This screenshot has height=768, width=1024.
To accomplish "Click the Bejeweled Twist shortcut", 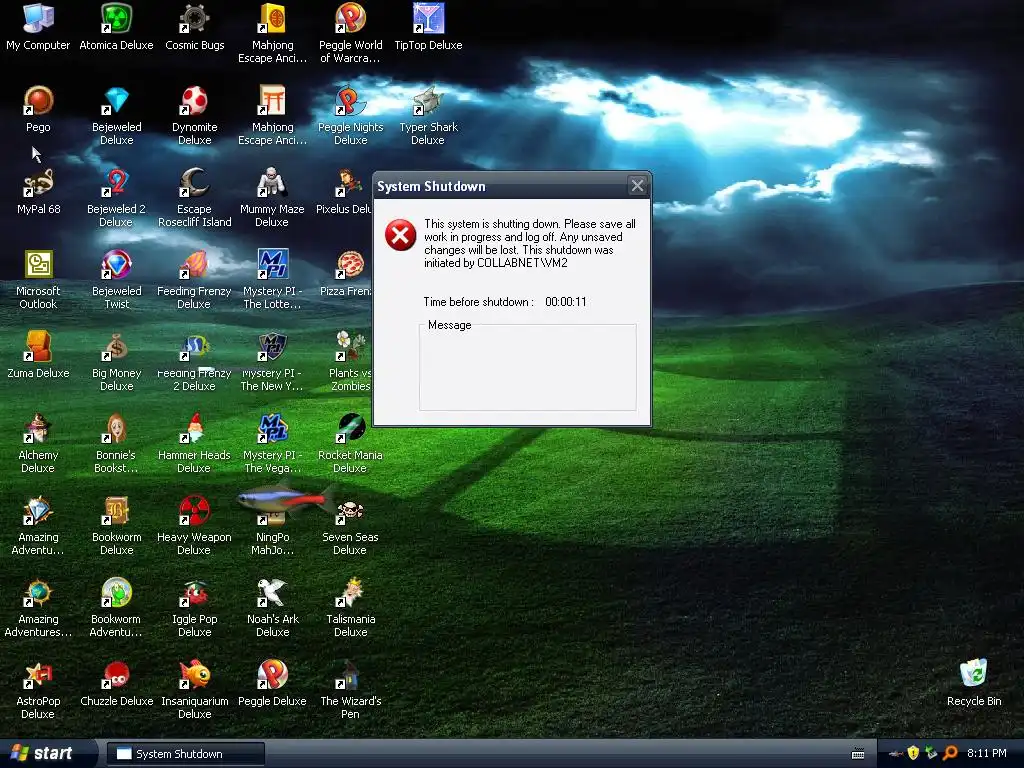I will pos(116,280).
